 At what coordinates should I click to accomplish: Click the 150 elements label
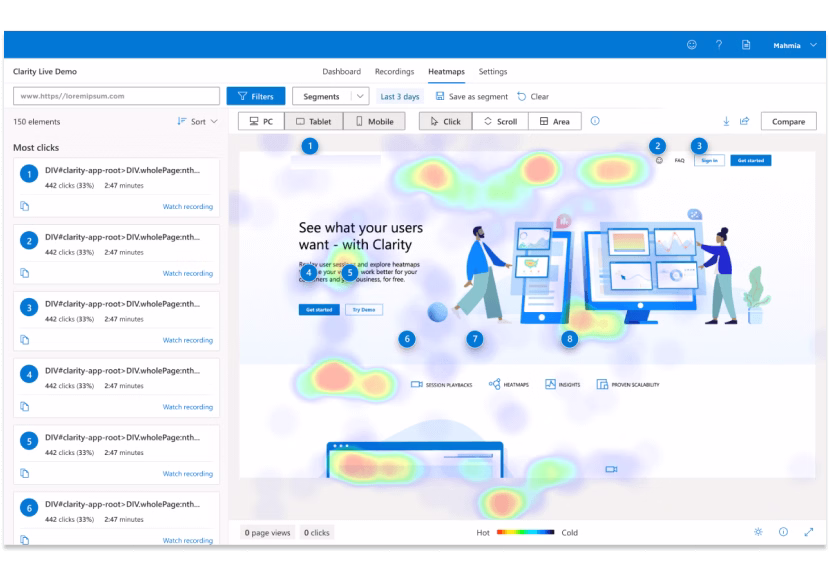click(x=37, y=122)
